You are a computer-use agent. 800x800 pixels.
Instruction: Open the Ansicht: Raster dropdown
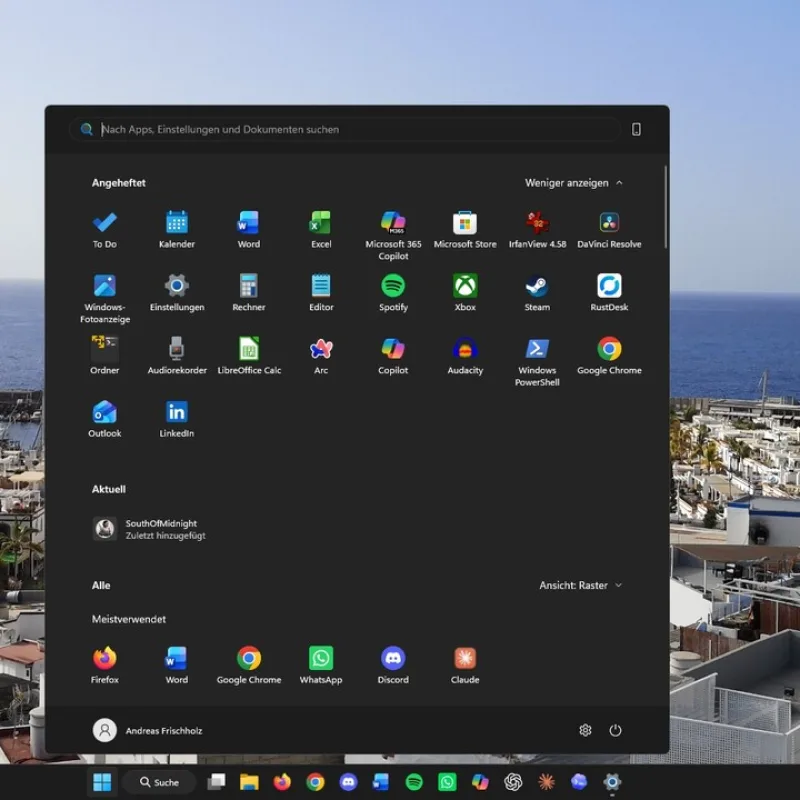coord(581,585)
